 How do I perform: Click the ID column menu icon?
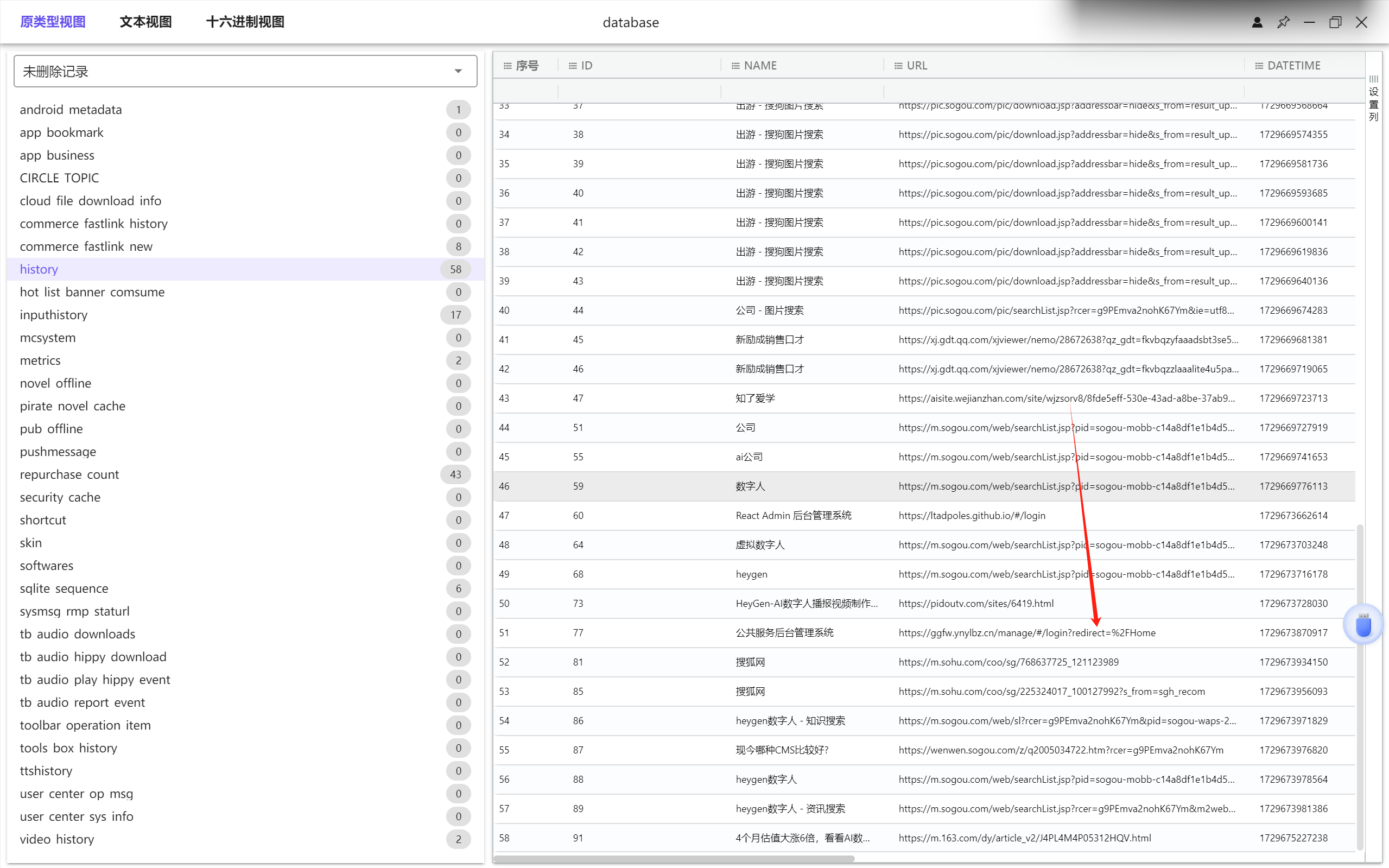572,66
